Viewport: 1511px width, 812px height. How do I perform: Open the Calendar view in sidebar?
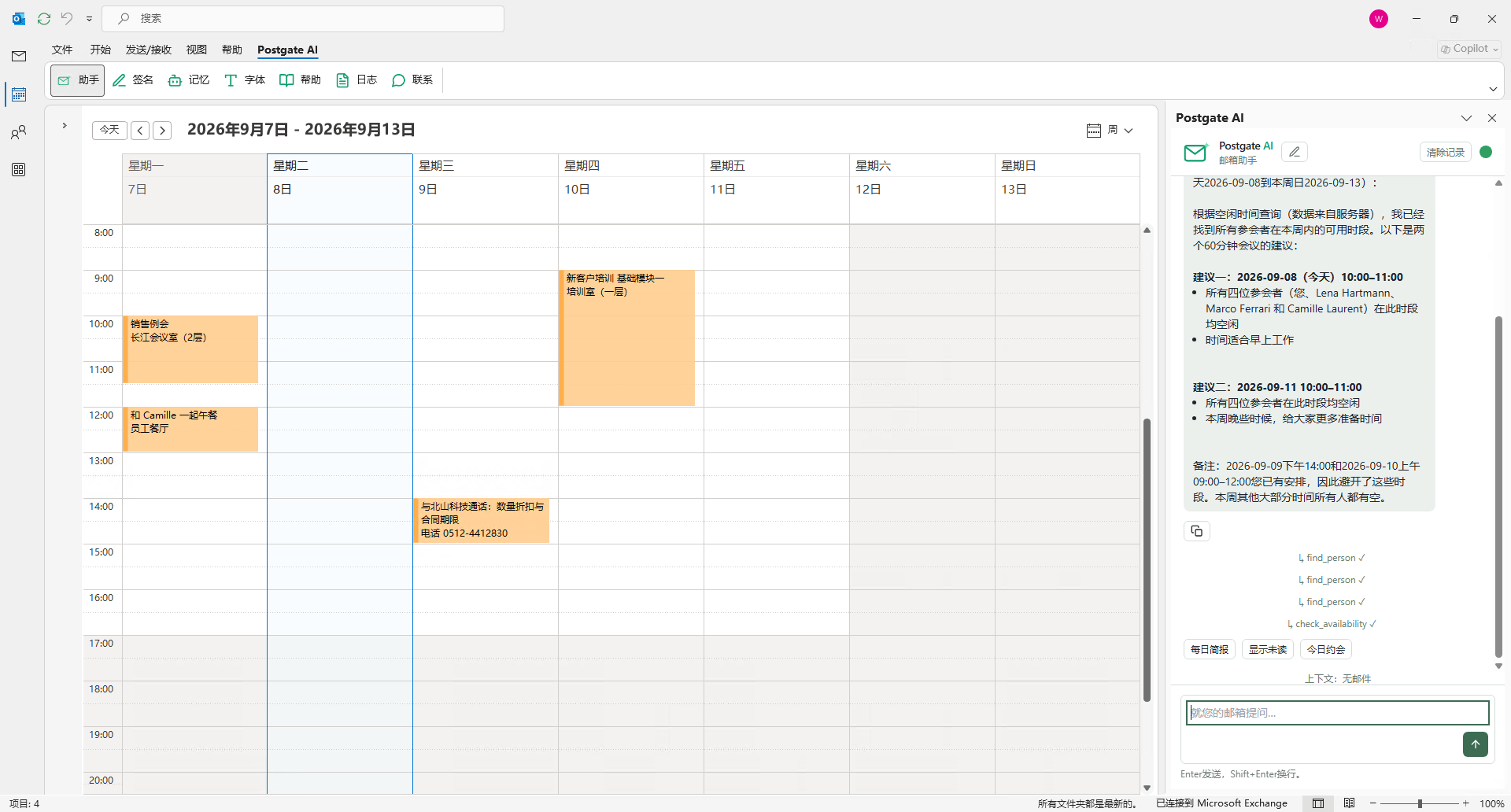19,94
